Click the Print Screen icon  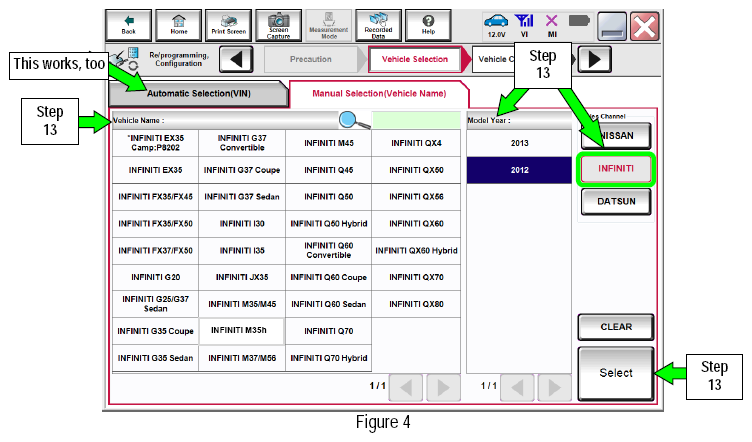pos(228,25)
